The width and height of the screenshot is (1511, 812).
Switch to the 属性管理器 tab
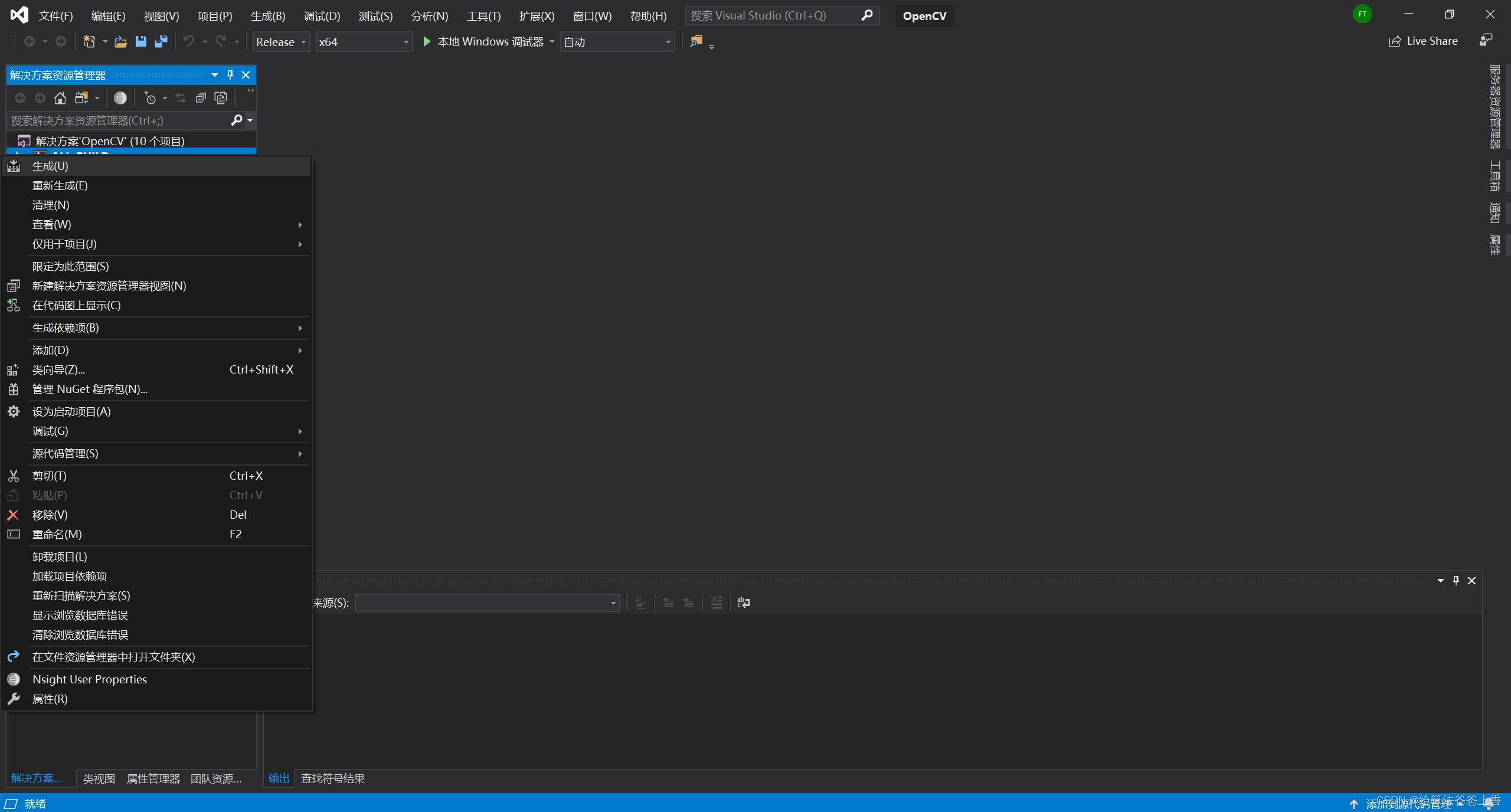[x=153, y=778]
